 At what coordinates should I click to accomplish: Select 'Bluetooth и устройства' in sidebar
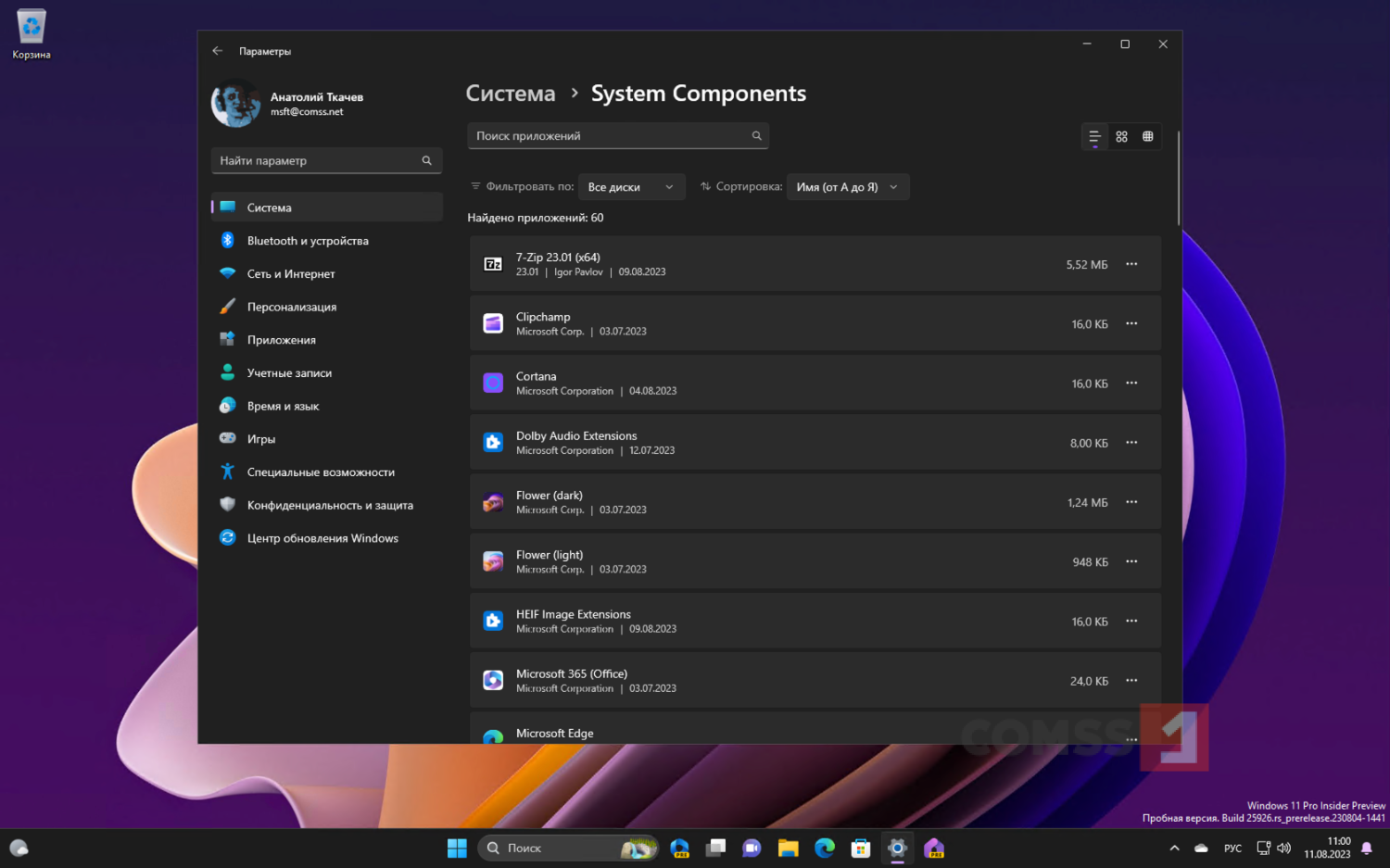pos(308,241)
